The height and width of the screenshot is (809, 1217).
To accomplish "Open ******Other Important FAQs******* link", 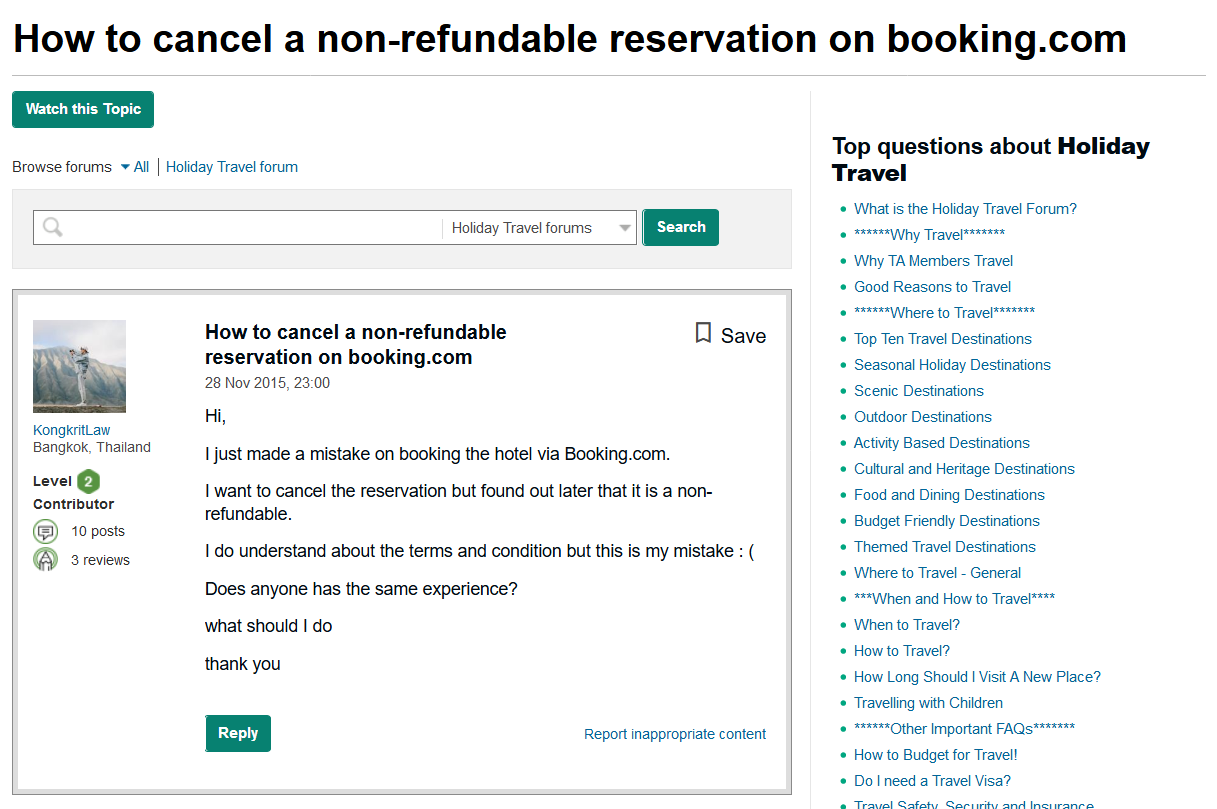I will pos(964,729).
